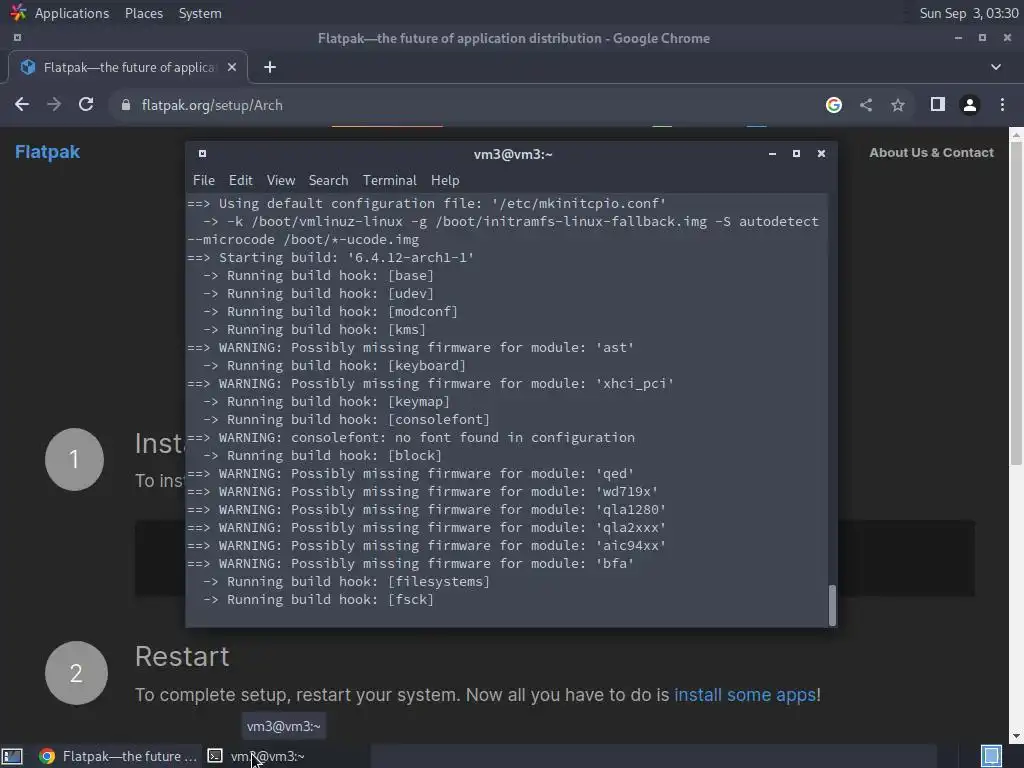The width and height of the screenshot is (1024, 768).
Task: Click the warning line mentioning 'qla2xxx'
Action: (x=426, y=528)
